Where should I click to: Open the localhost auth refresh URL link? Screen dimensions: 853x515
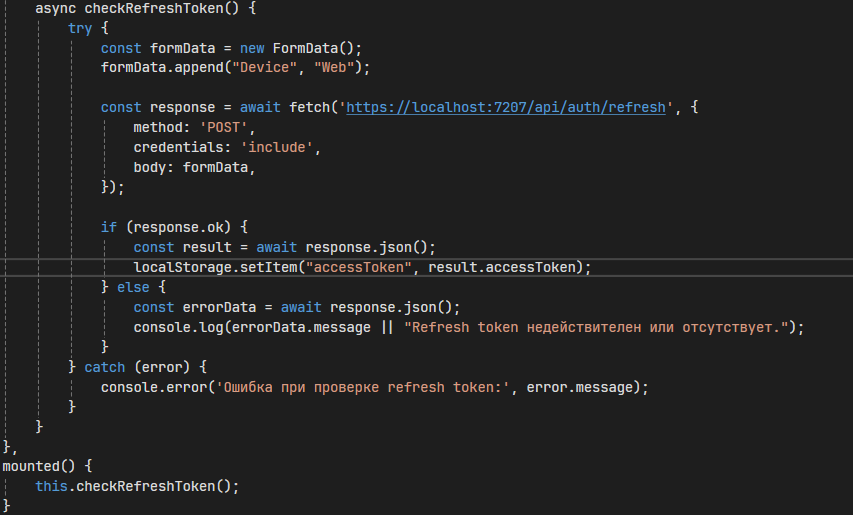point(506,108)
